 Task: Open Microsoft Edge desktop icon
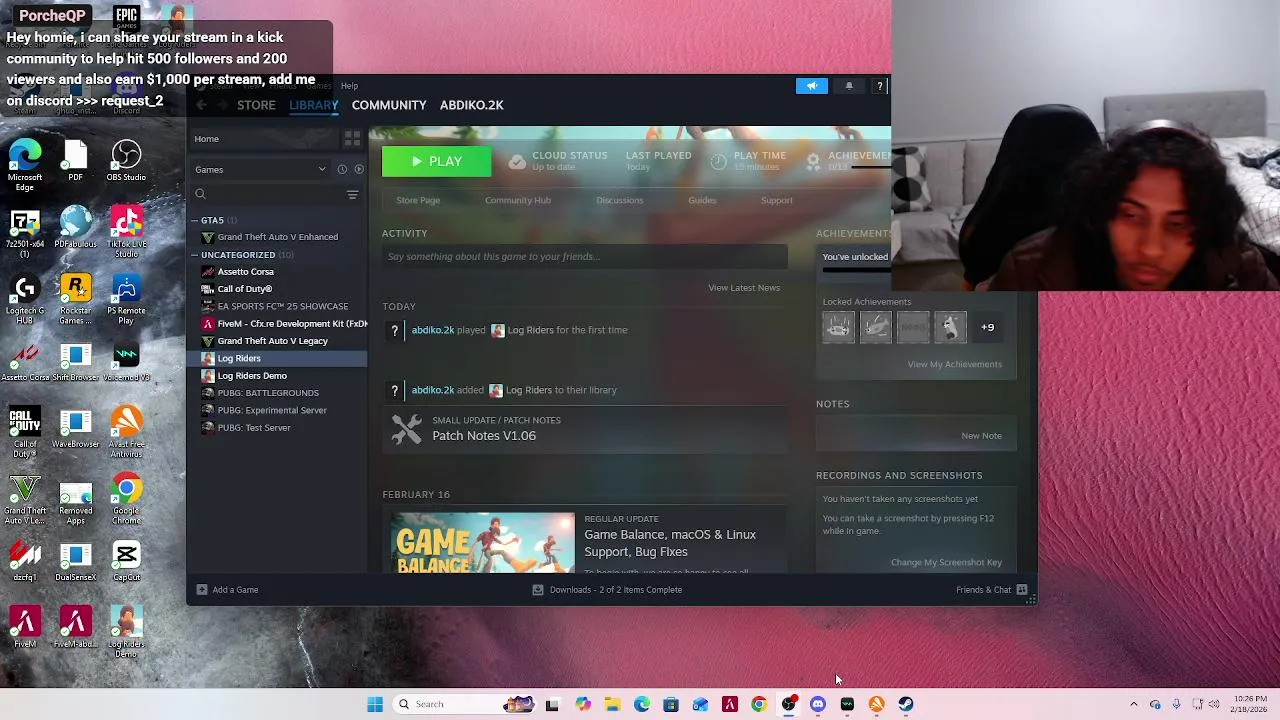pos(25,166)
